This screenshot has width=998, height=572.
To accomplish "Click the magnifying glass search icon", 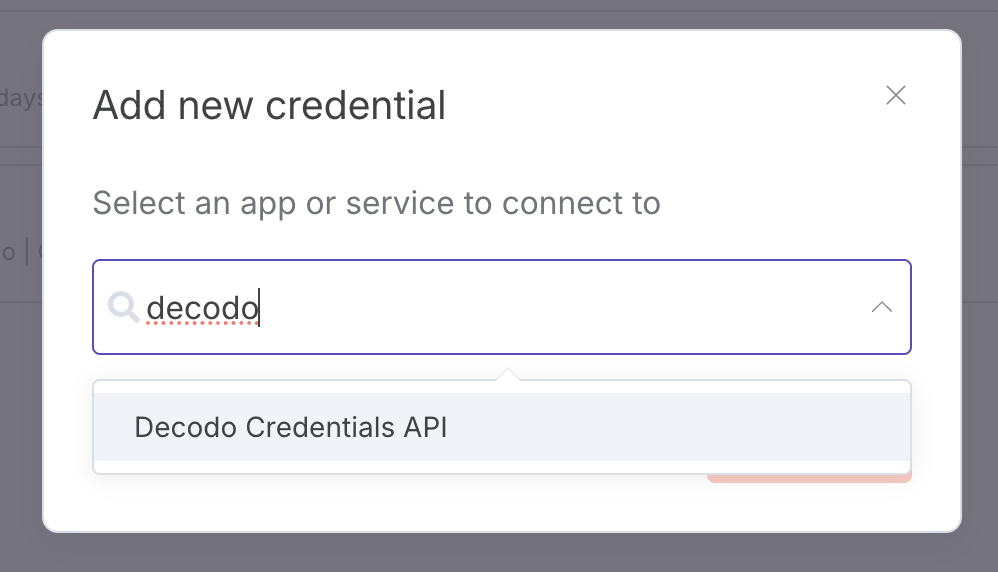I will pos(123,307).
